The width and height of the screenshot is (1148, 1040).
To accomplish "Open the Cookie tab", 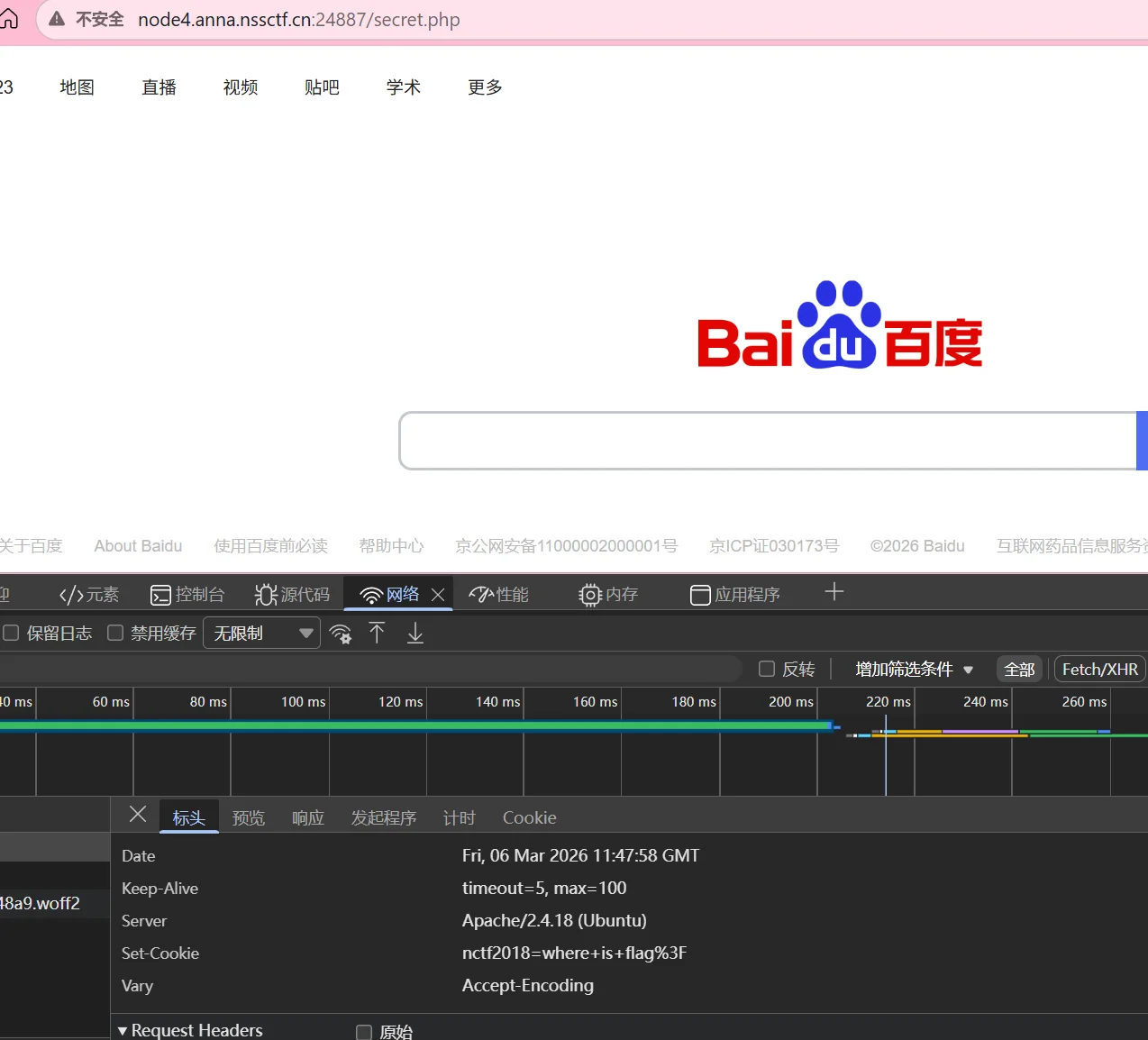I will point(529,817).
